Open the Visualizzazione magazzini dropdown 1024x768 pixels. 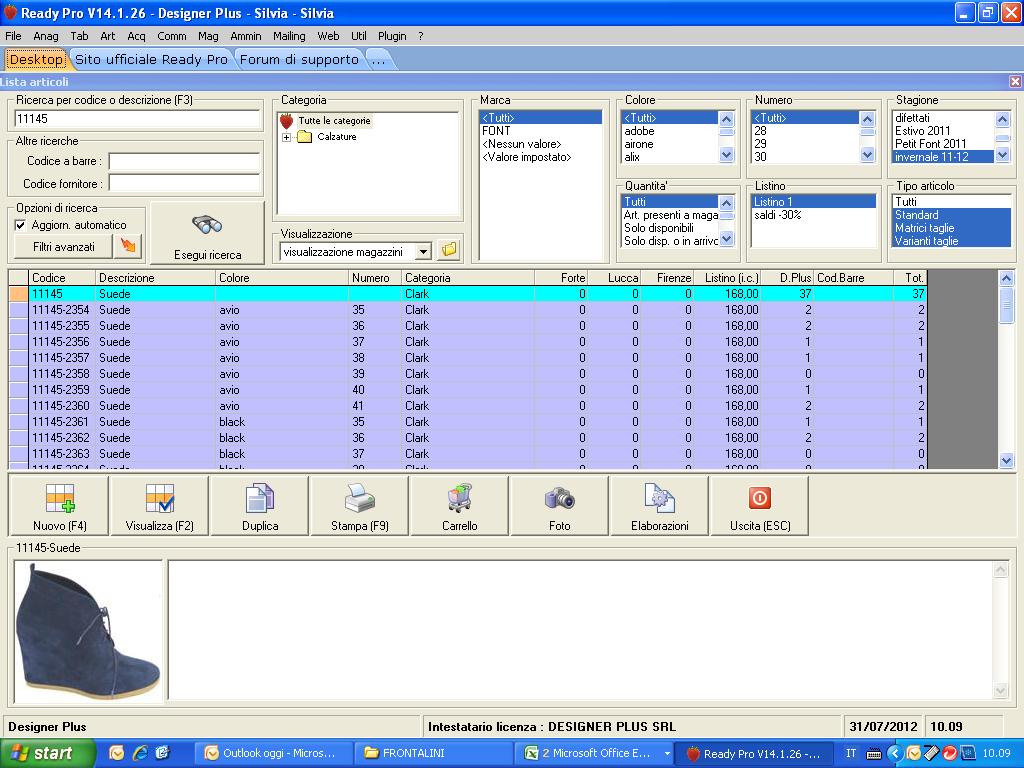point(424,252)
